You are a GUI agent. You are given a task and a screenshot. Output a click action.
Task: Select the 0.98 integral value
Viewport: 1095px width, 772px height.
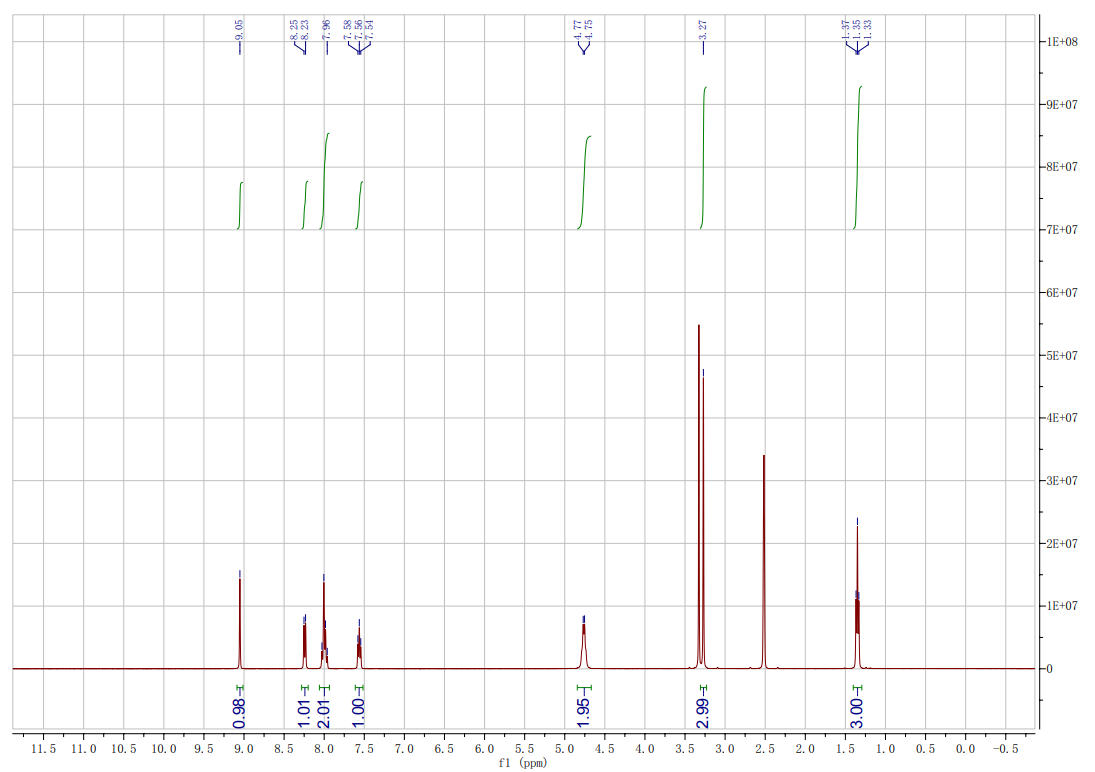tap(238, 713)
